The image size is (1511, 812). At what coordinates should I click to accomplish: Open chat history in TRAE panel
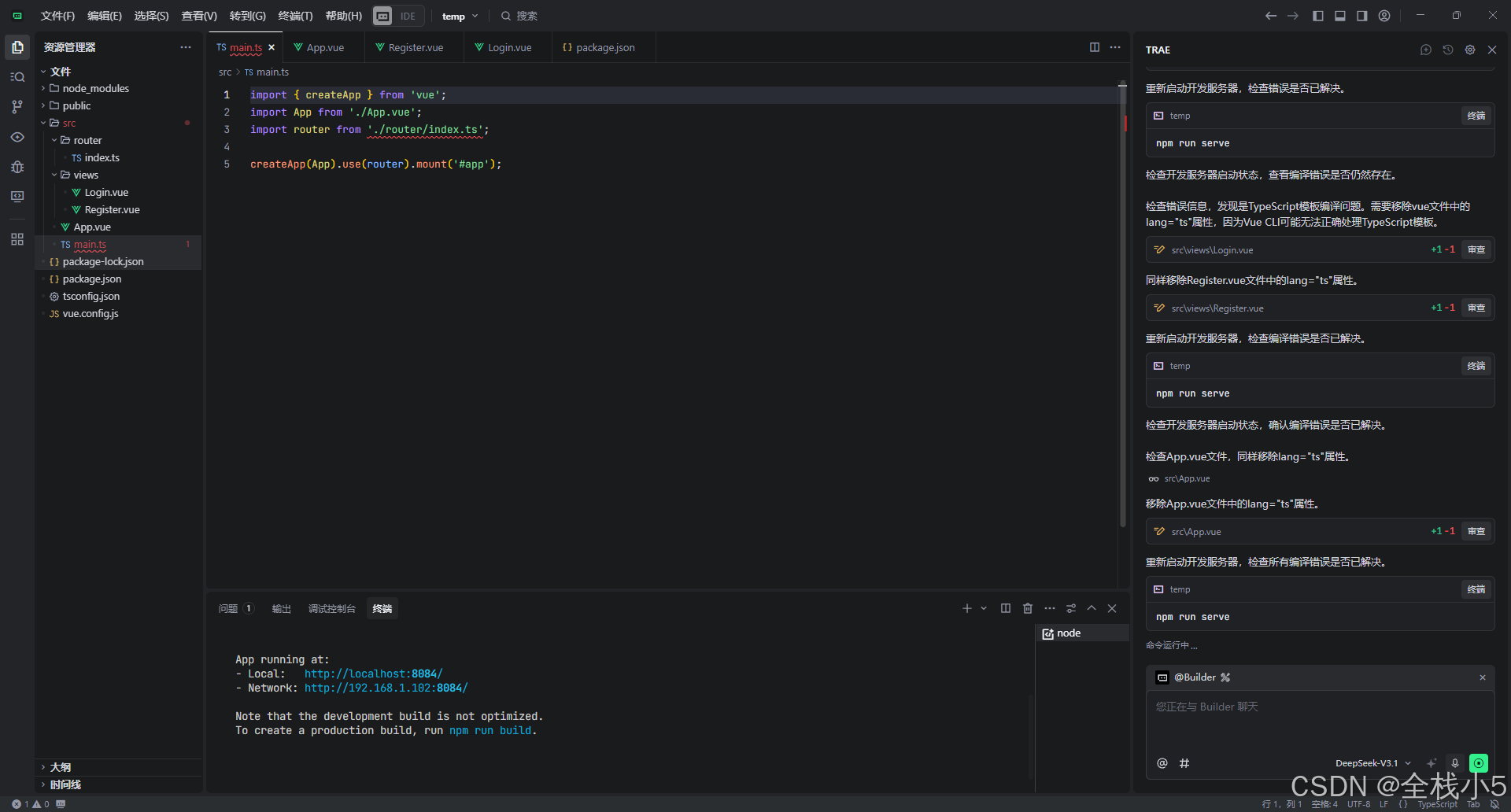coord(1448,50)
